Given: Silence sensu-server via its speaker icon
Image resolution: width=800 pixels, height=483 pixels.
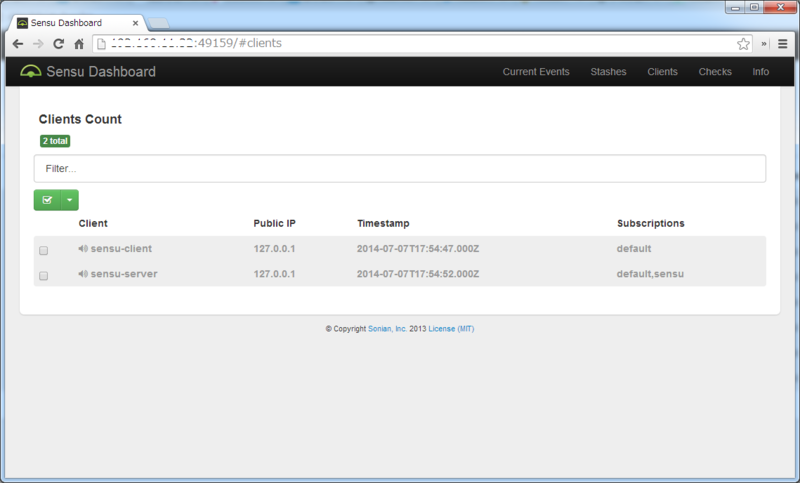Looking at the screenshot, I should 83,274.
